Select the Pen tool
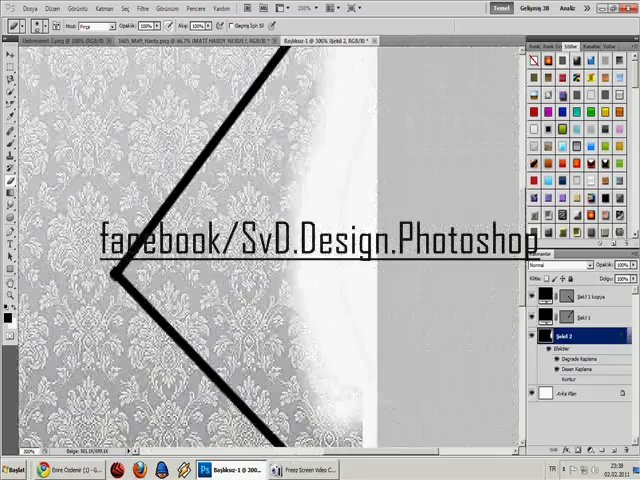 (x=10, y=232)
